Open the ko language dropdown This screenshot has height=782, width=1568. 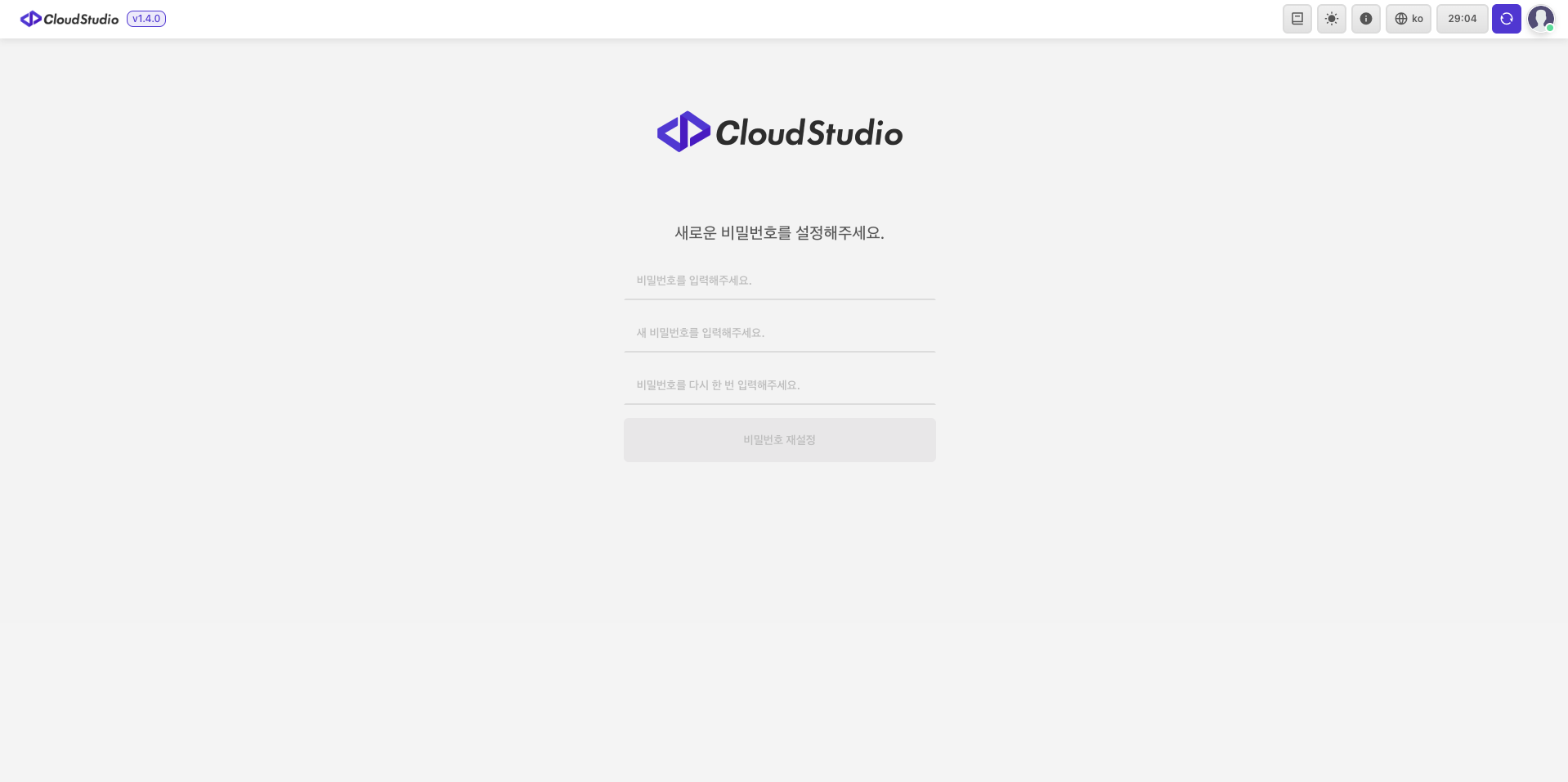click(x=1408, y=19)
